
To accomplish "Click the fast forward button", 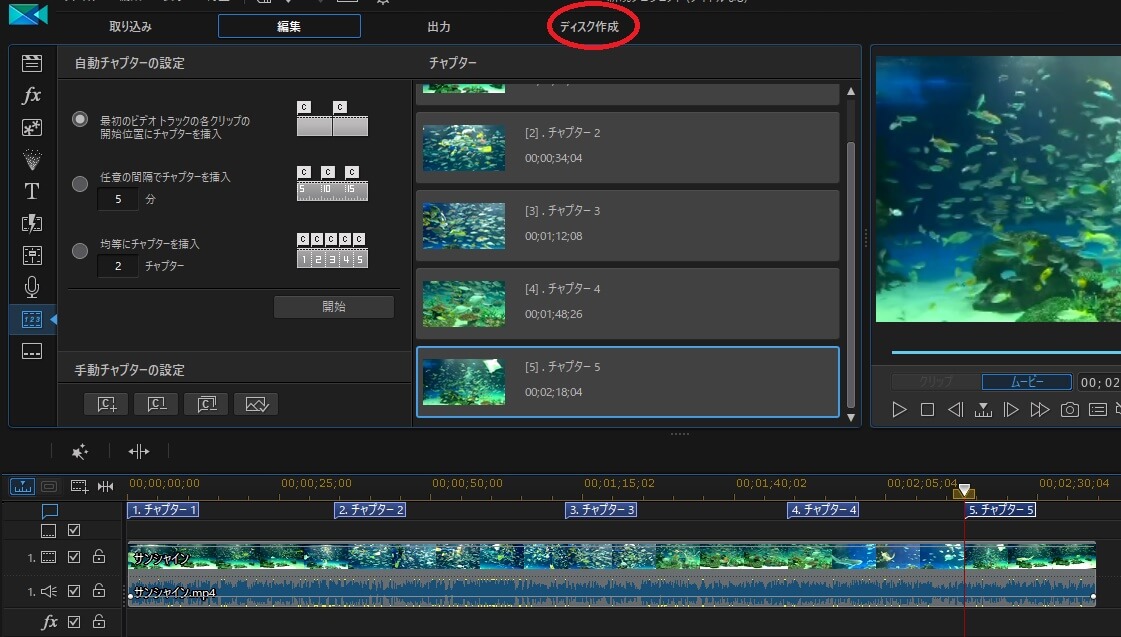I will click(1039, 410).
